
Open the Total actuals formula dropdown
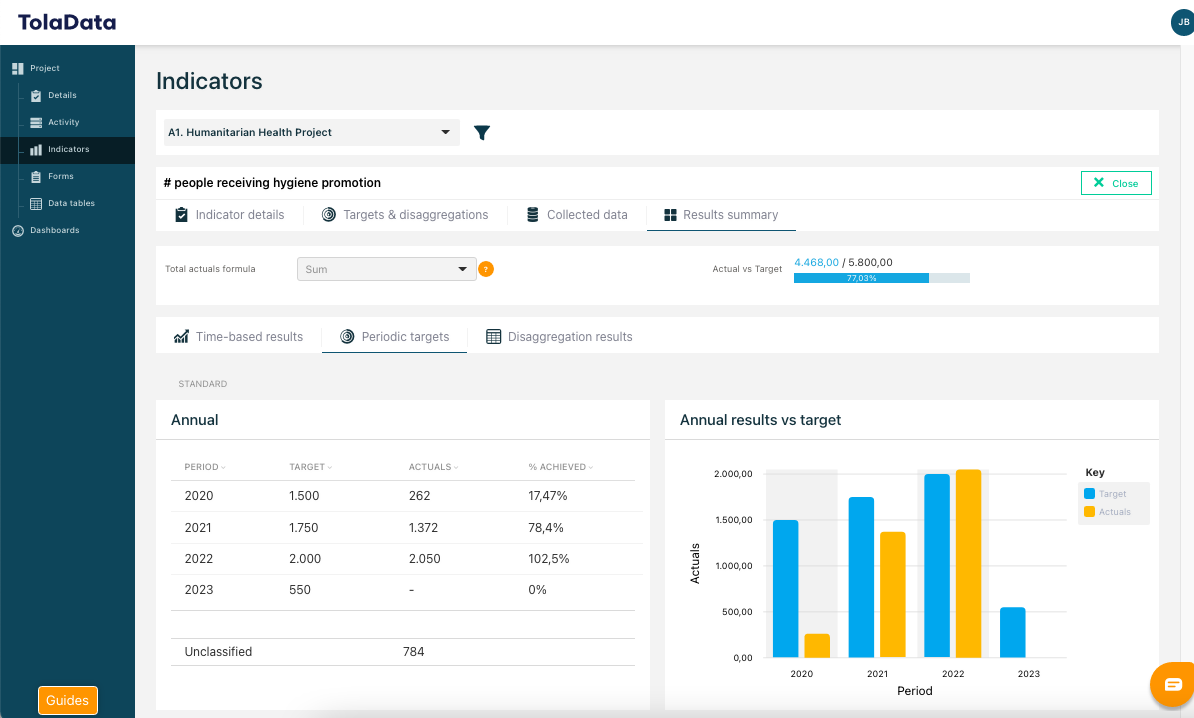click(x=386, y=268)
